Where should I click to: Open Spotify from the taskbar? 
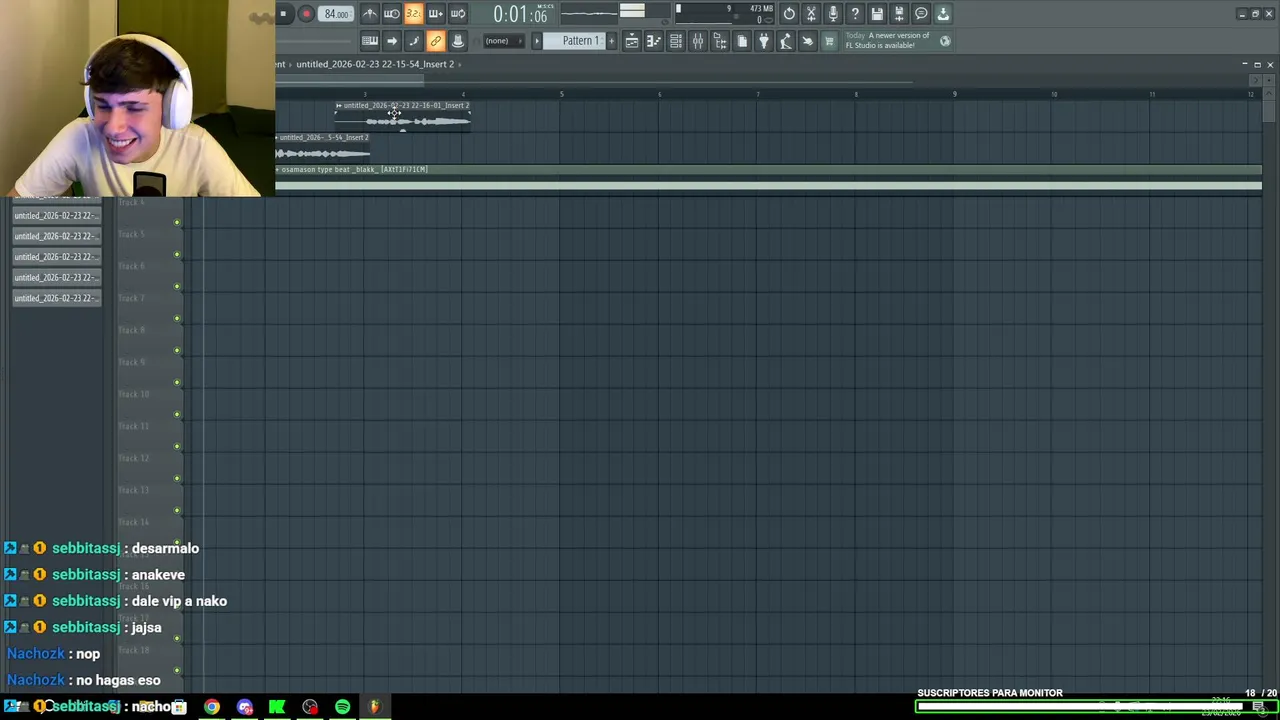click(343, 707)
